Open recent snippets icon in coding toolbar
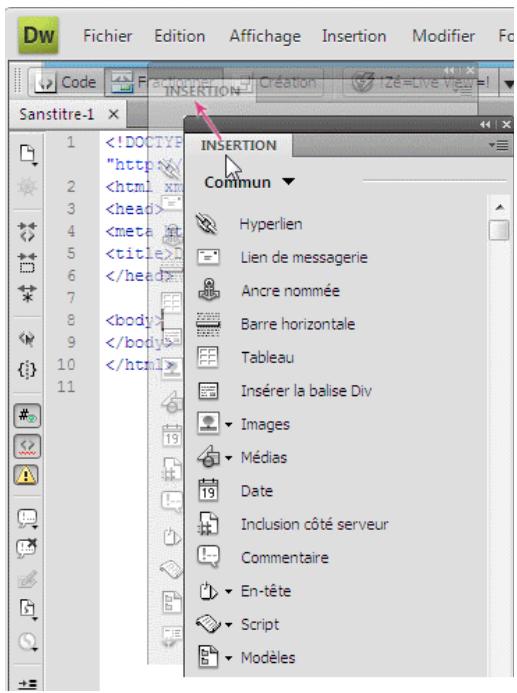 point(28,610)
